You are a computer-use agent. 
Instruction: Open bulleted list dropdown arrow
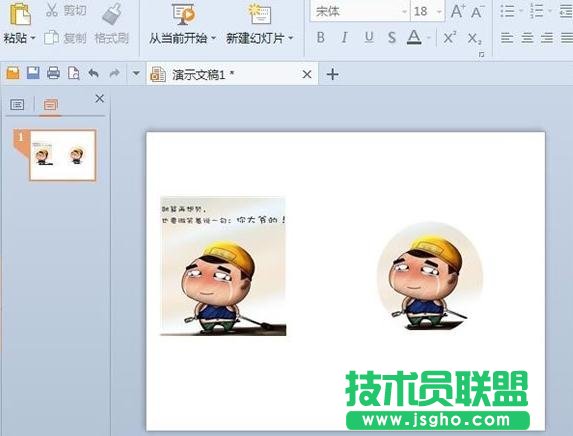[520, 11]
